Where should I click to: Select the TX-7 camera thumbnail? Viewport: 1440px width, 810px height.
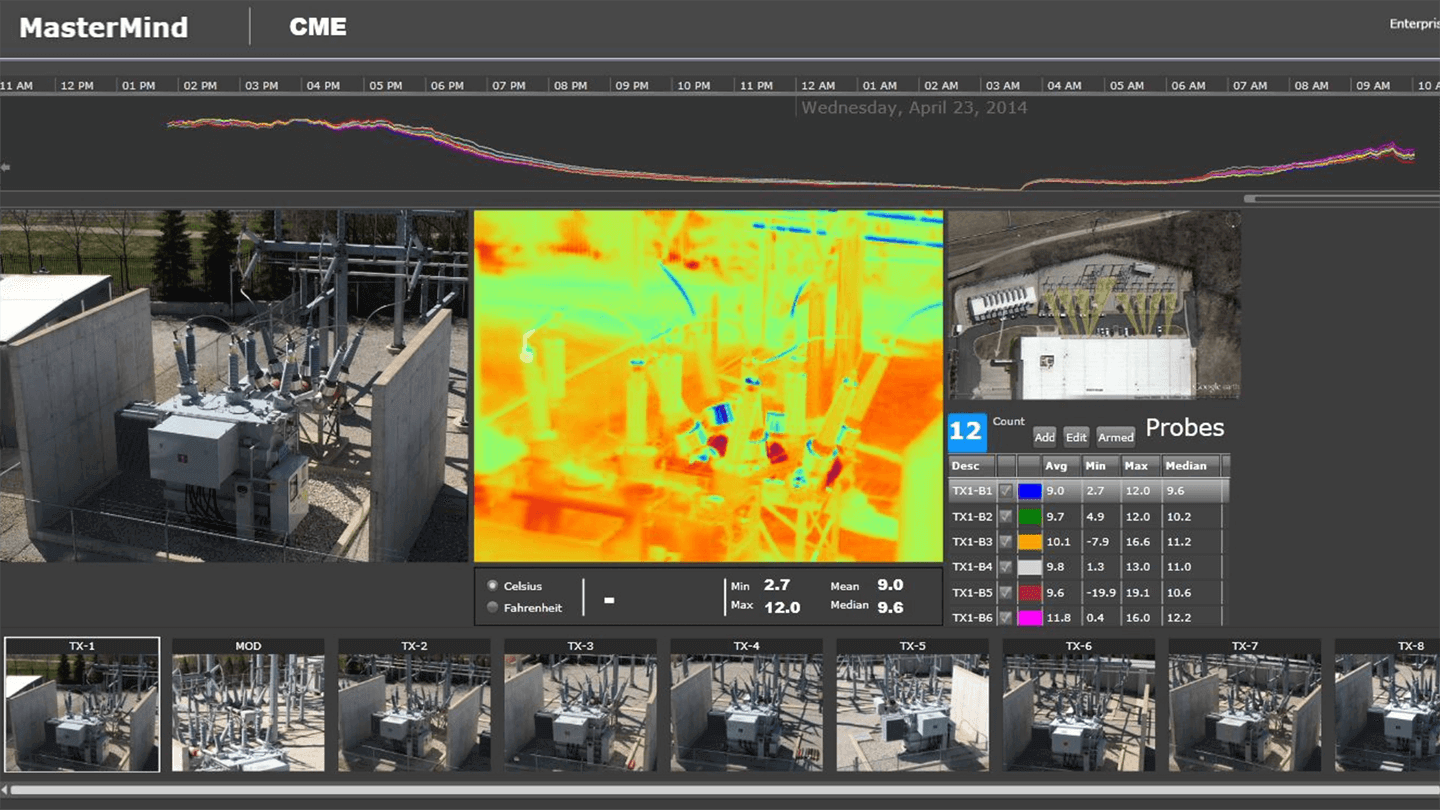1244,705
